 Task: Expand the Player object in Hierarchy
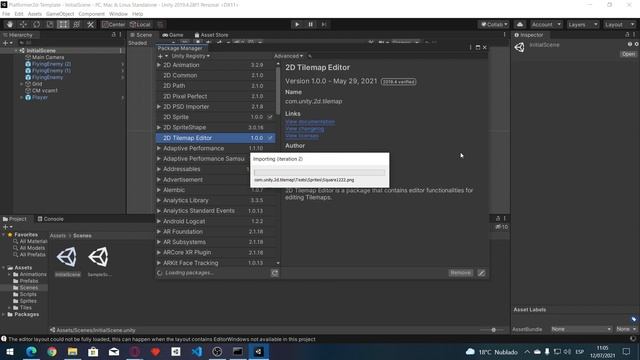(22, 98)
